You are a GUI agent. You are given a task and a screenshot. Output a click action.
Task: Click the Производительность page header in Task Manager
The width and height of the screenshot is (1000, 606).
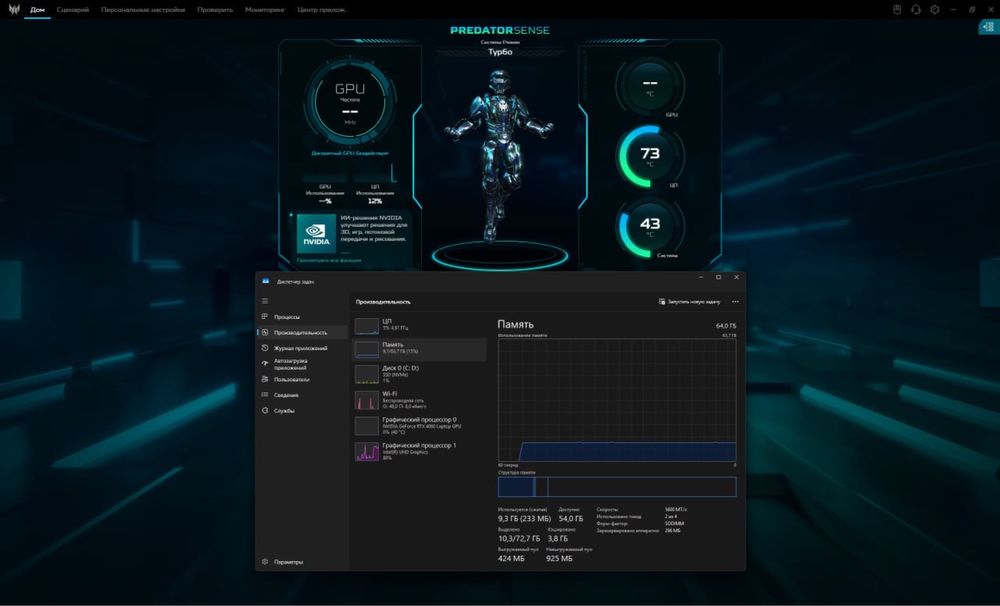[383, 302]
